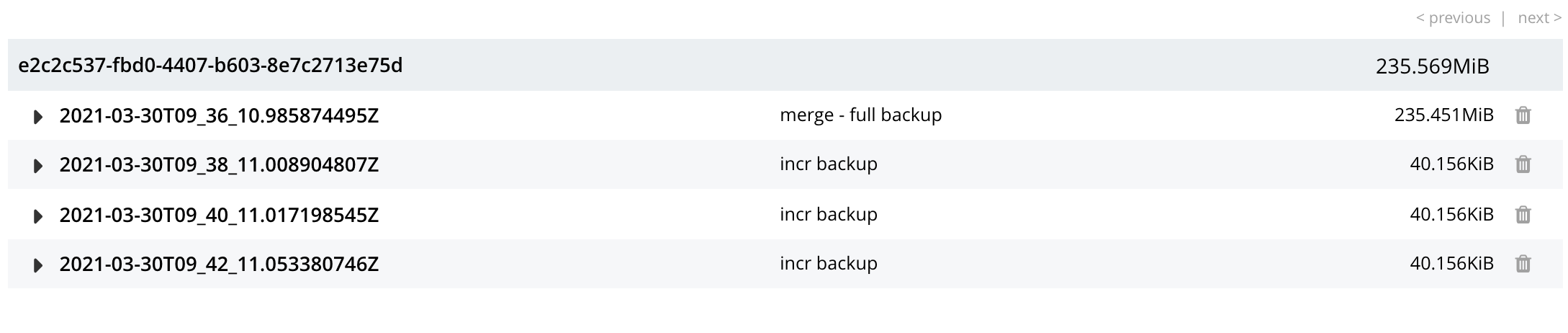The image size is (1568, 333).
Task: Remove the 09_42_11 backup via trash icon
Action: tap(1523, 265)
